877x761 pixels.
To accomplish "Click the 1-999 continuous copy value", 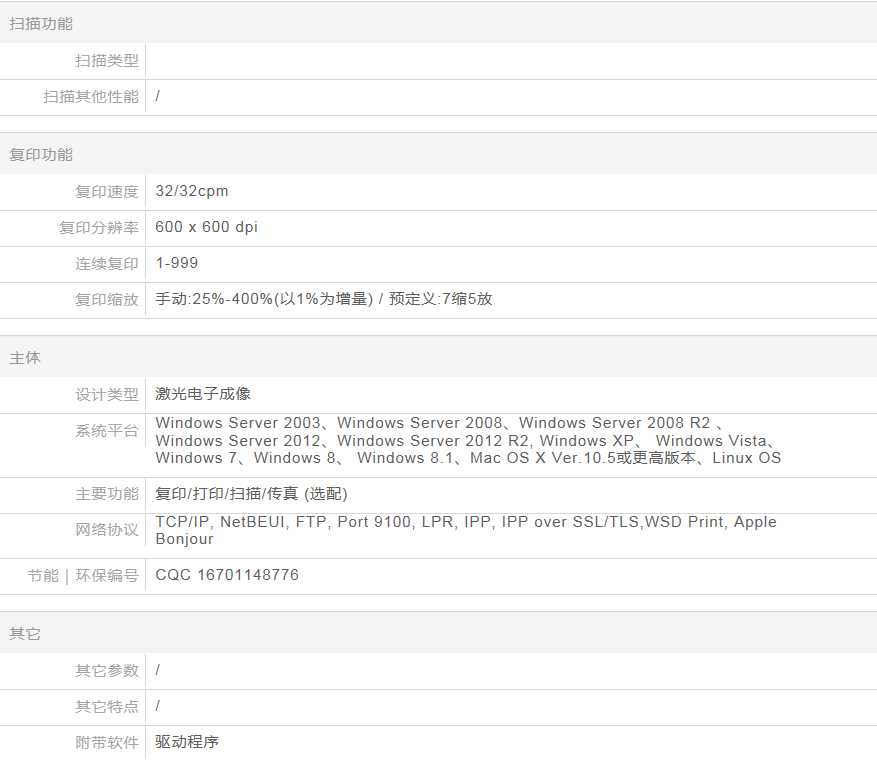I will [x=177, y=263].
